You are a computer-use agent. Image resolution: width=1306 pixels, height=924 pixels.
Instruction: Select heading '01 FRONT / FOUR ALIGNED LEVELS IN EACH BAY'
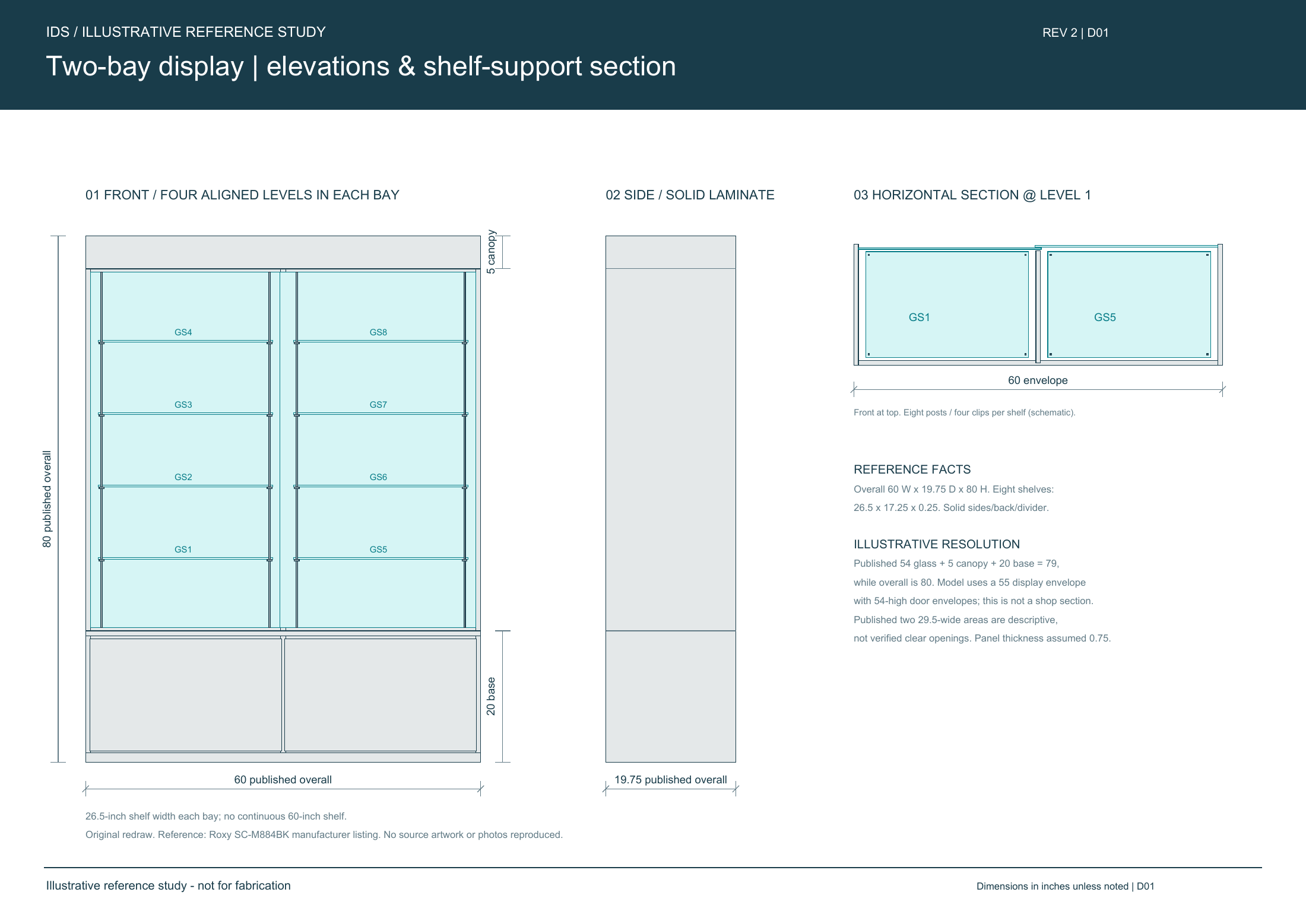242,195
